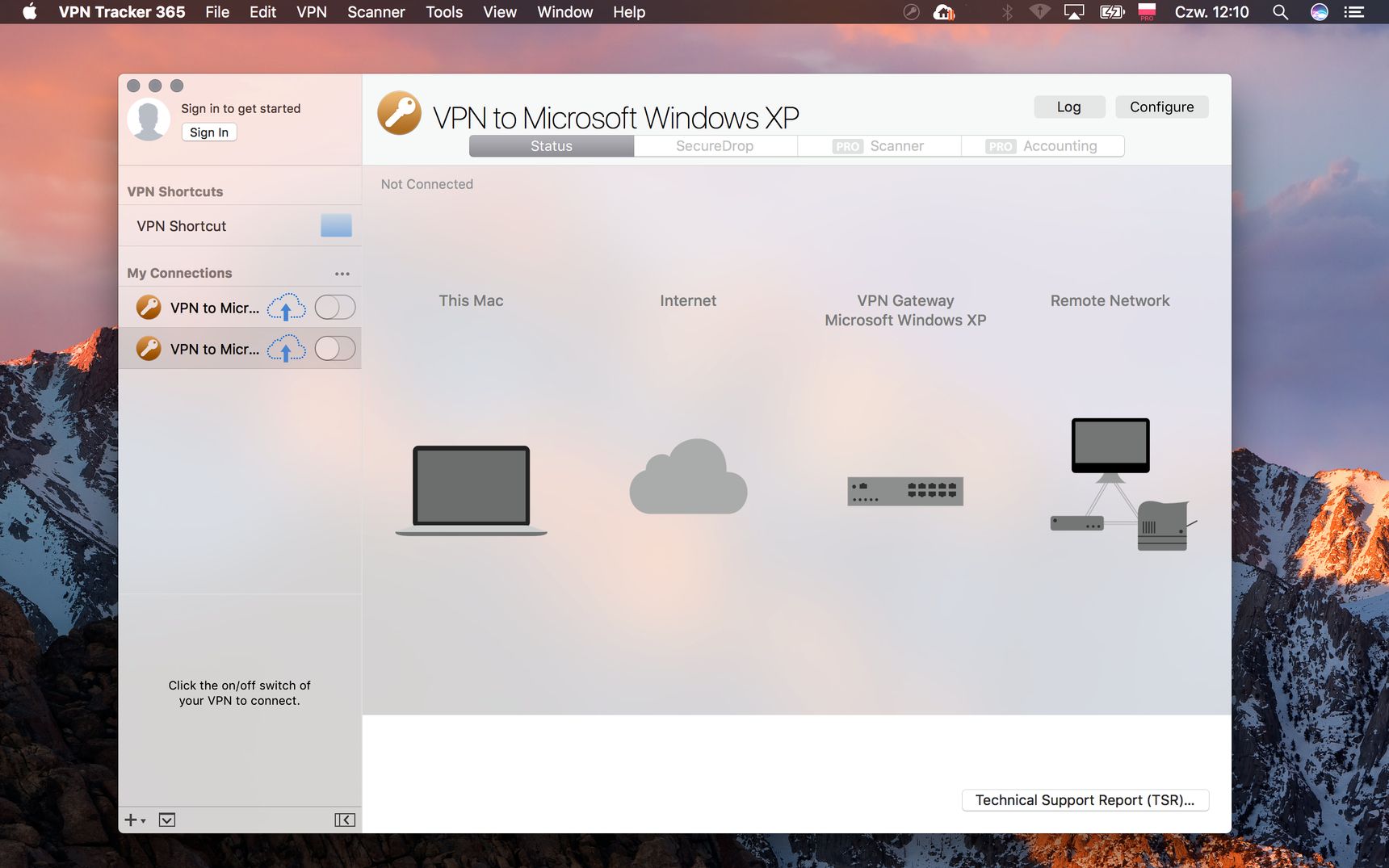Click the checkmark box icon in sidebar footer

tap(167, 820)
